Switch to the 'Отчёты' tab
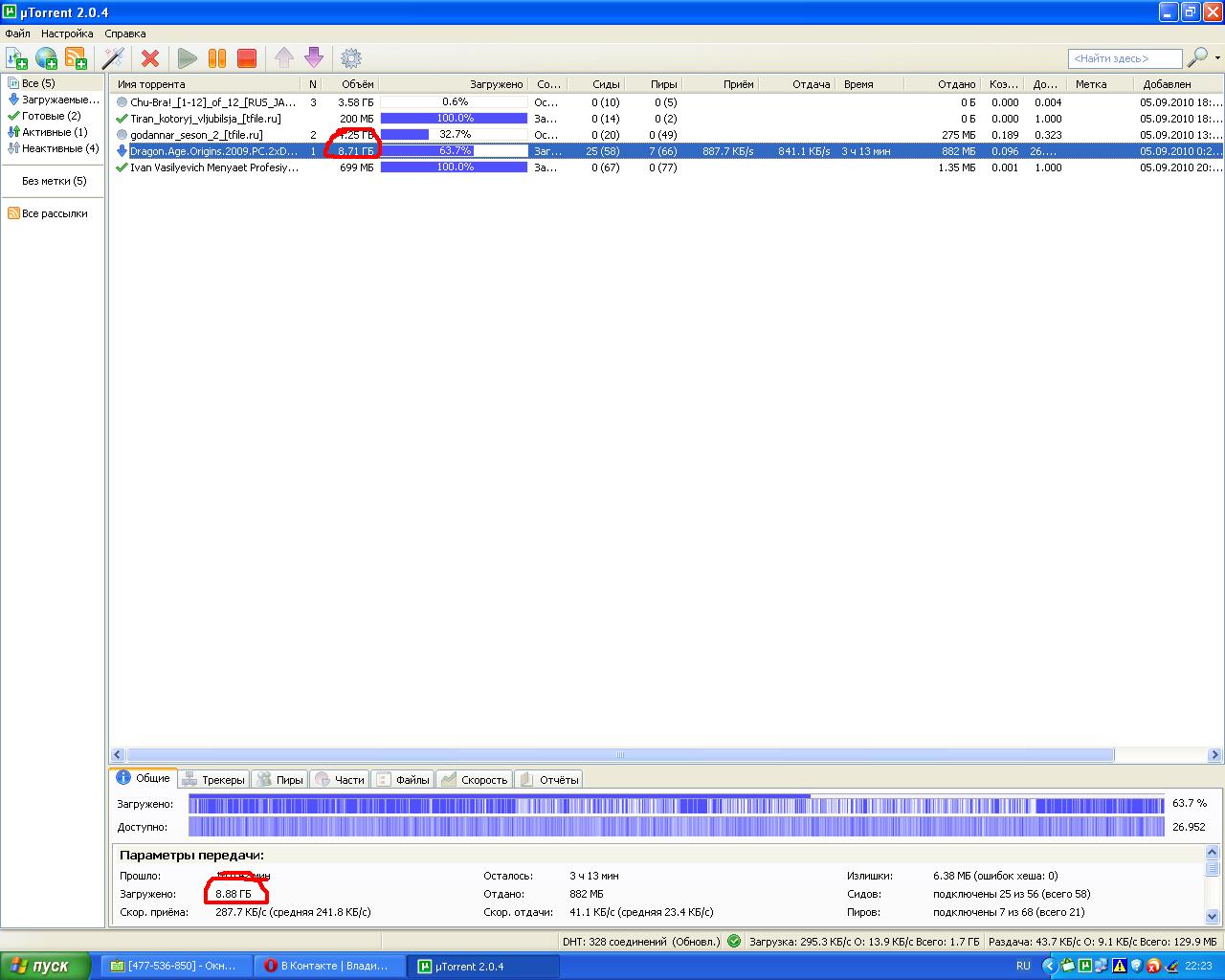Viewport: 1225px width, 980px height. [549, 780]
